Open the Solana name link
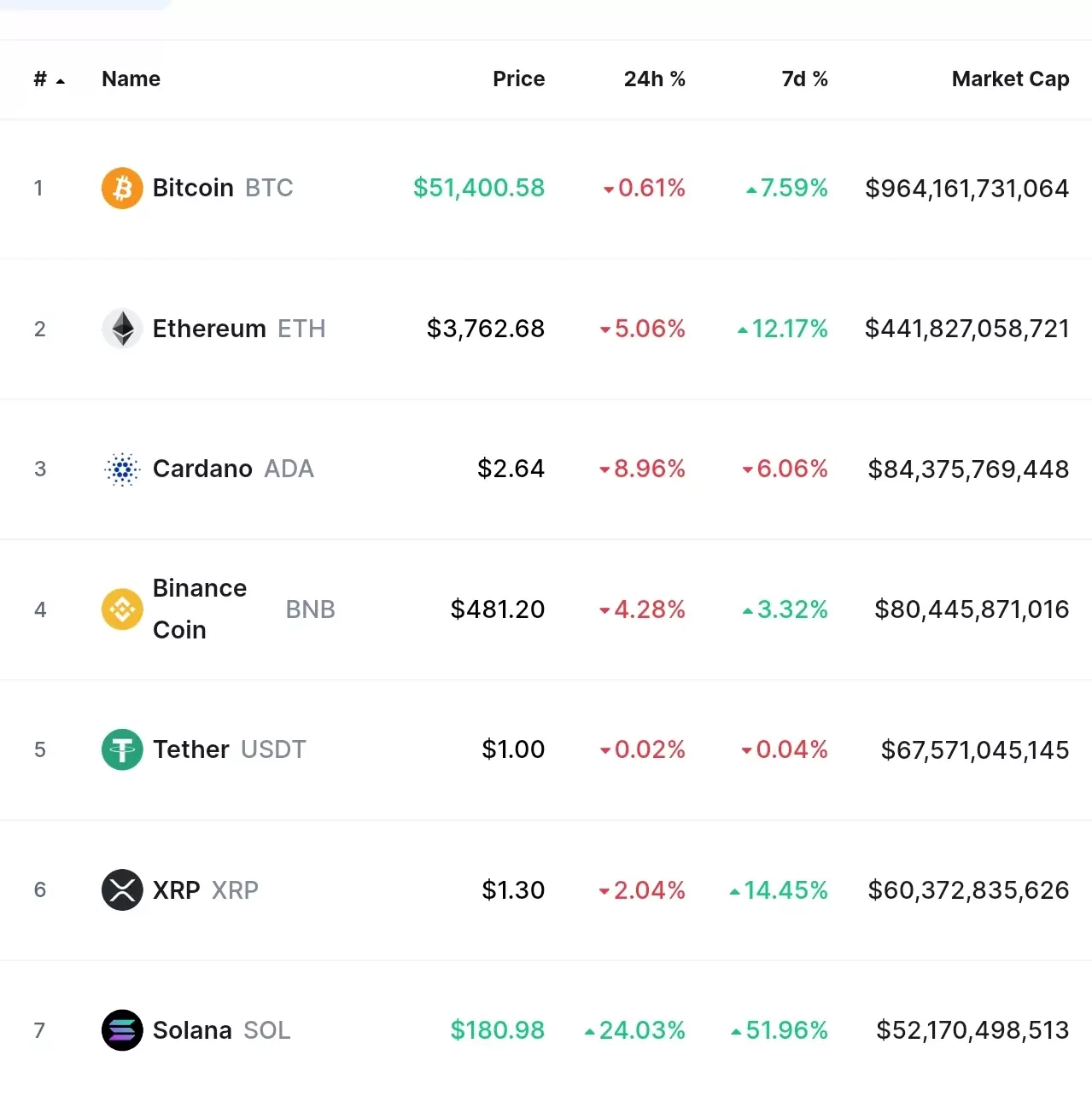1092x1096 pixels. [x=192, y=1030]
